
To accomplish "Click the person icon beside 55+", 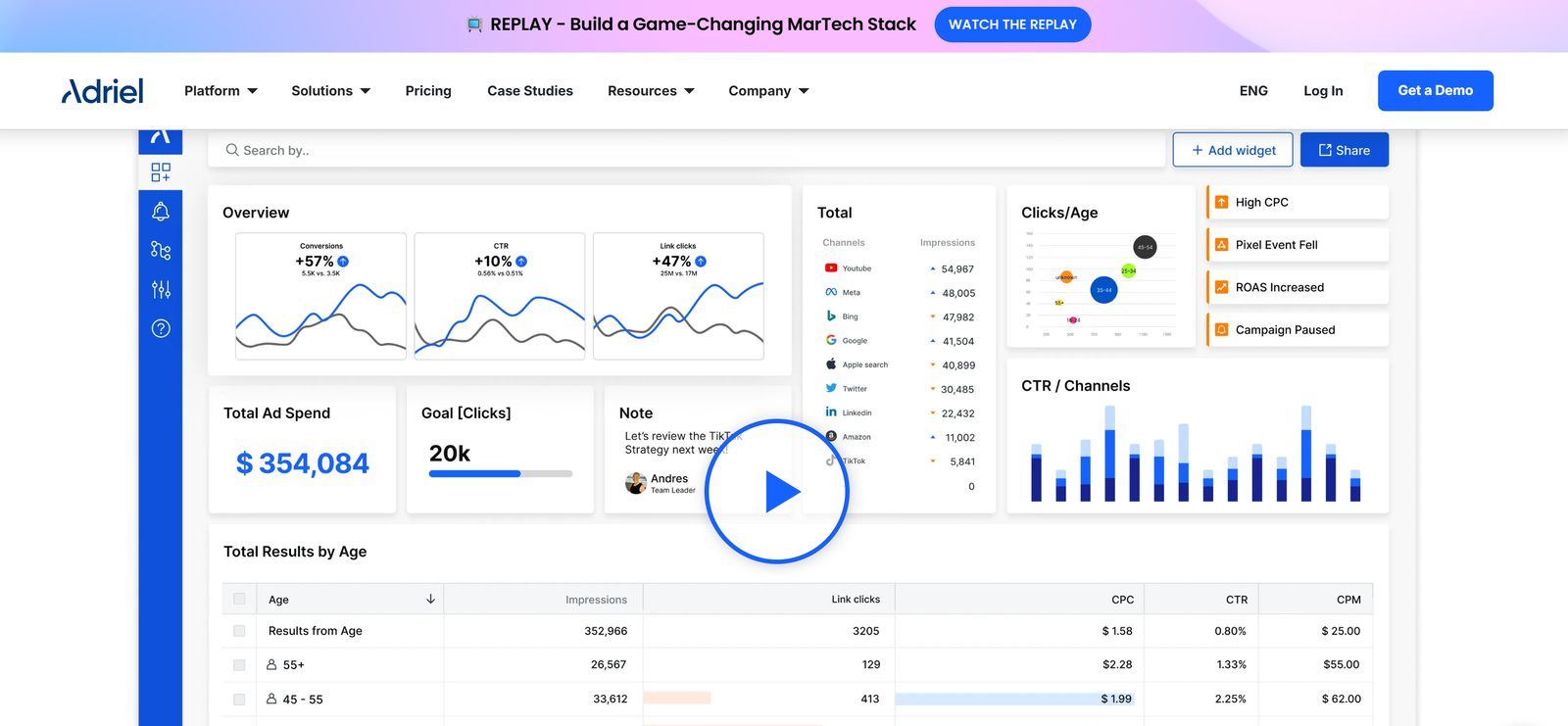I will coord(271,664).
